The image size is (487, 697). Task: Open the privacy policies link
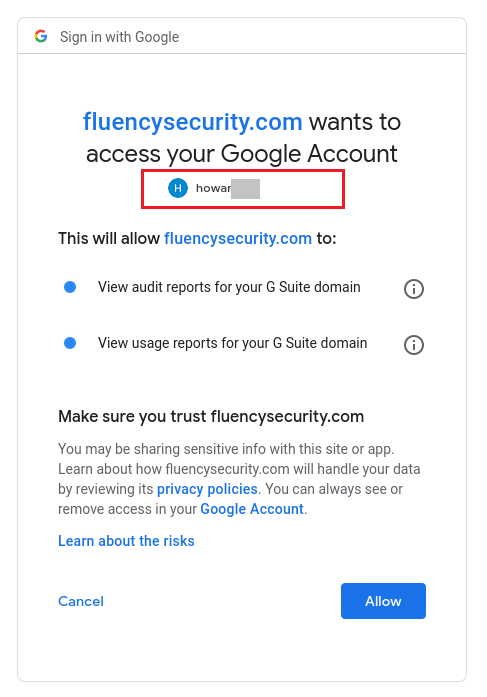click(207, 489)
